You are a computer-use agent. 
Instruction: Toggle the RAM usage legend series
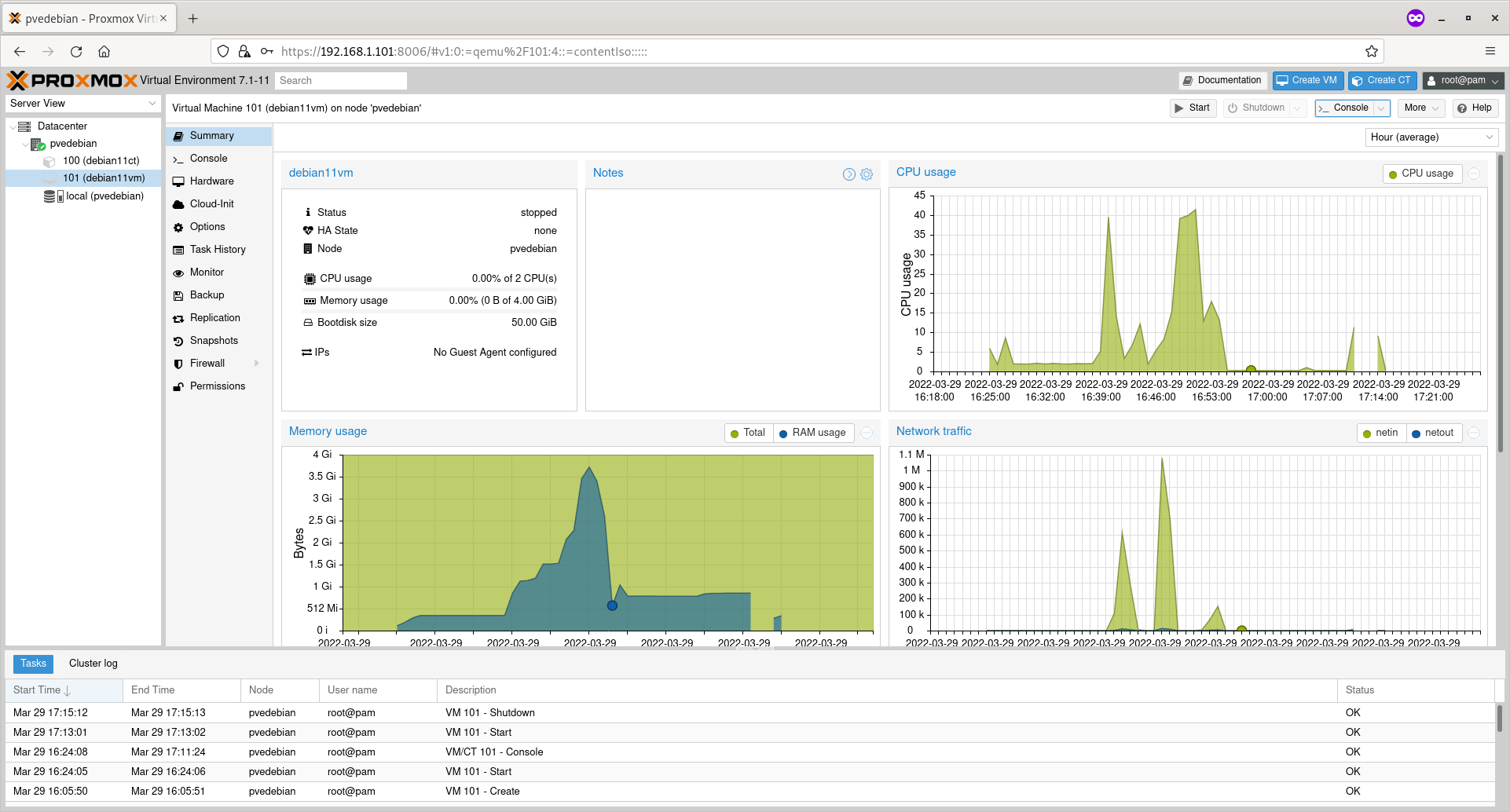click(812, 433)
